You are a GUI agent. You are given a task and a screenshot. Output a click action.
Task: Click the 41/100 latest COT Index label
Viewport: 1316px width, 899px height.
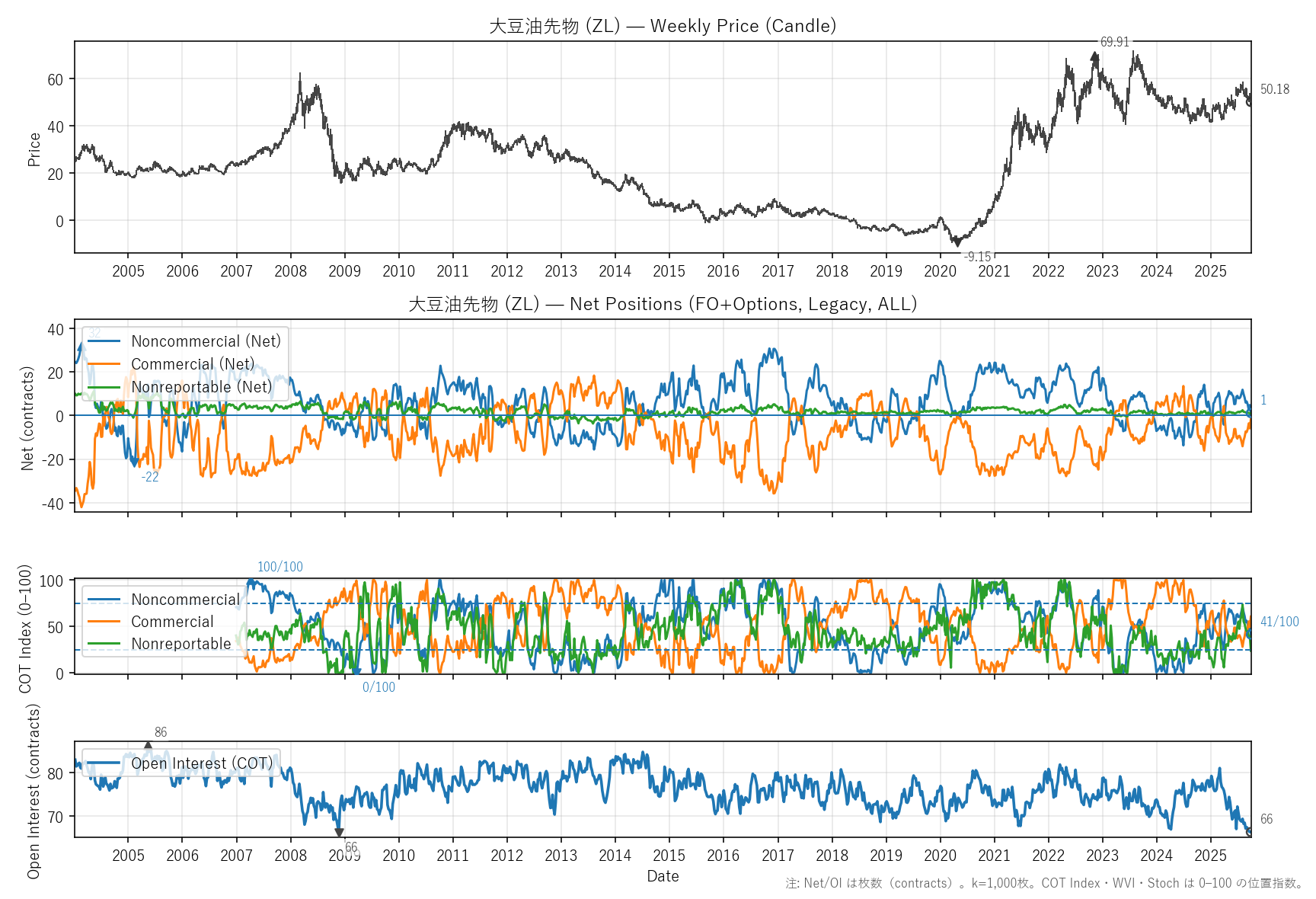tap(1279, 622)
